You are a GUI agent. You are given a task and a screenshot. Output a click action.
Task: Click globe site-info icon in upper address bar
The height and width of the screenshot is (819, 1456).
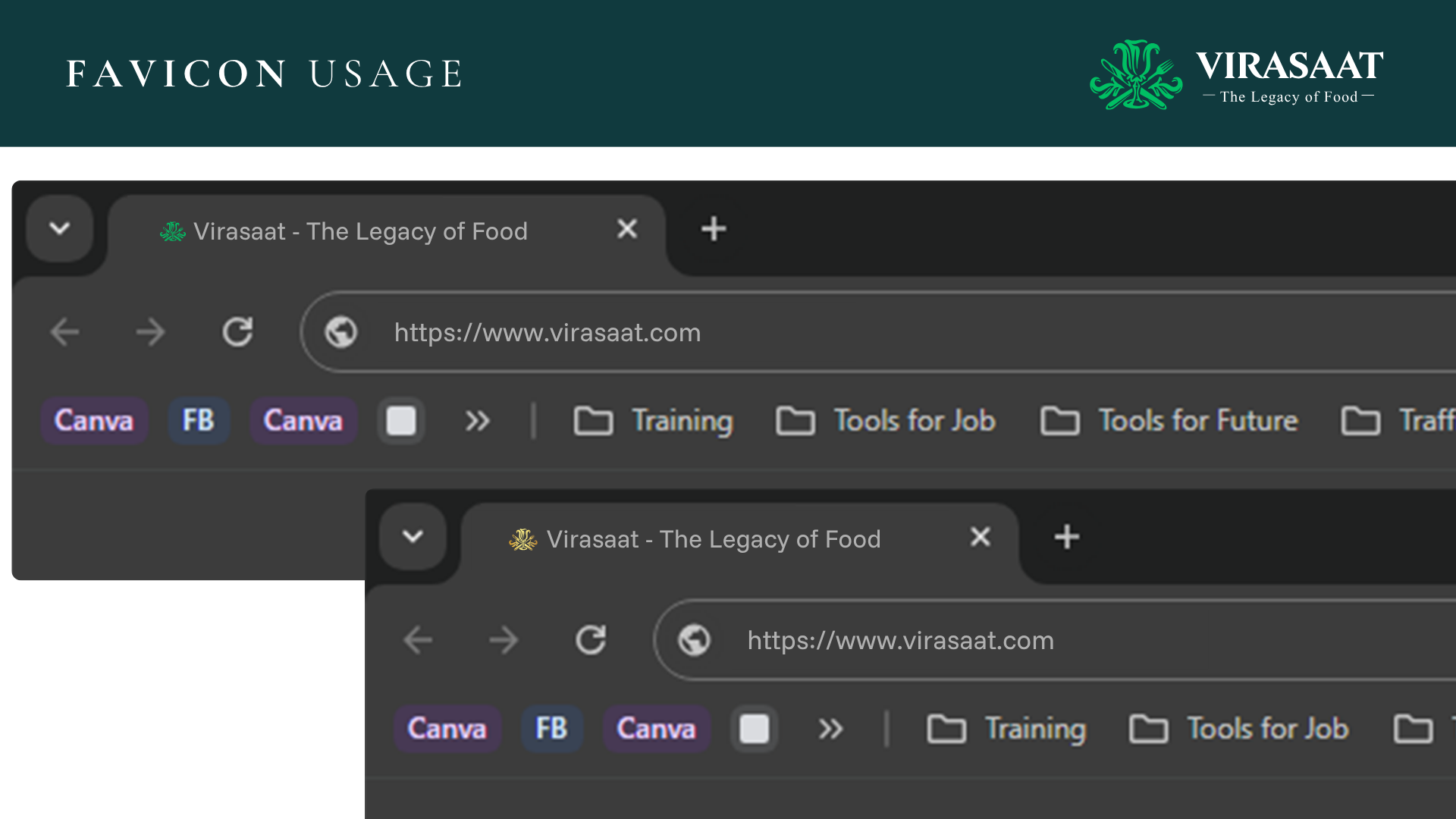point(341,332)
